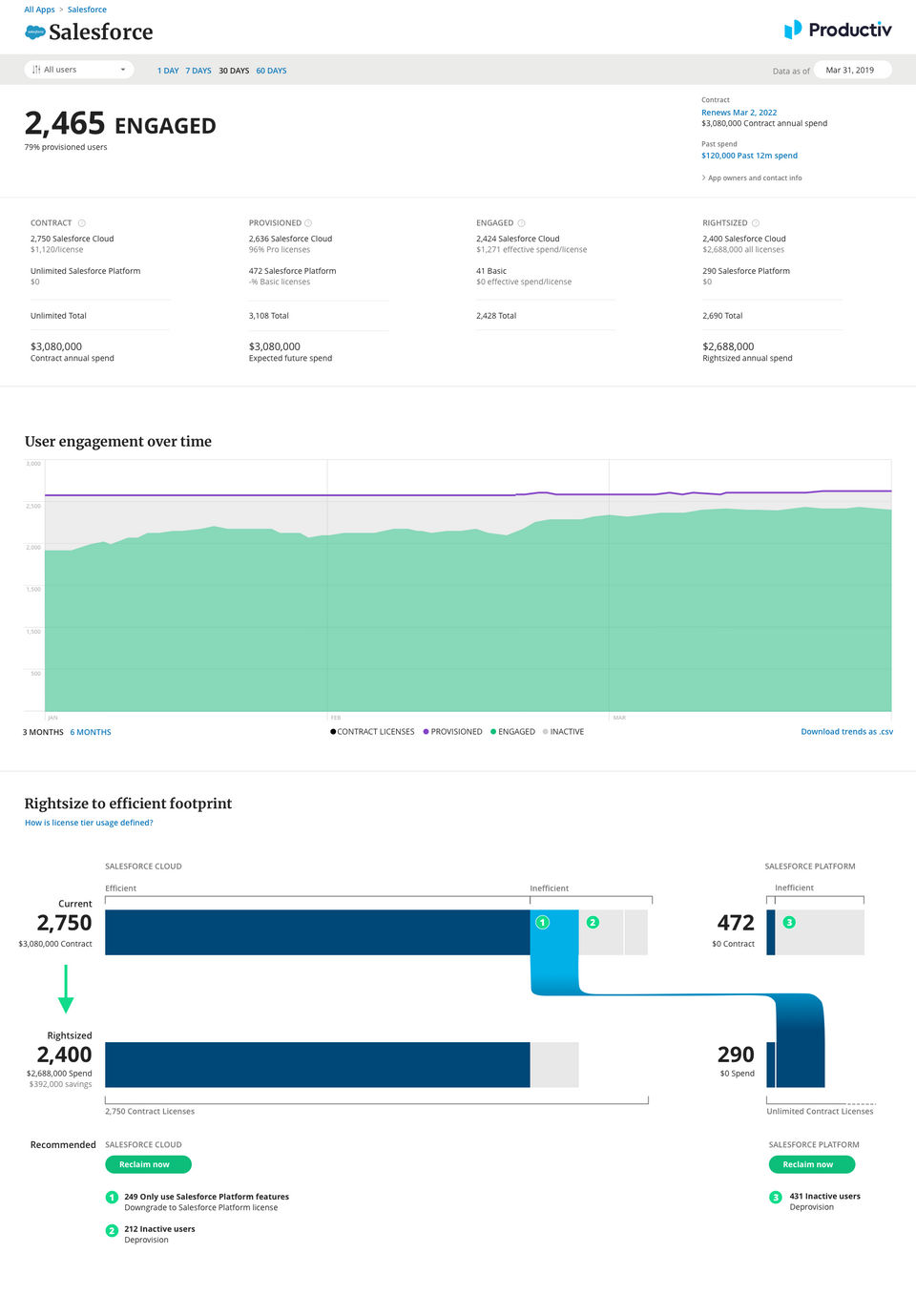
Task: Select the 60 DAYS range tab
Action: tap(271, 71)
